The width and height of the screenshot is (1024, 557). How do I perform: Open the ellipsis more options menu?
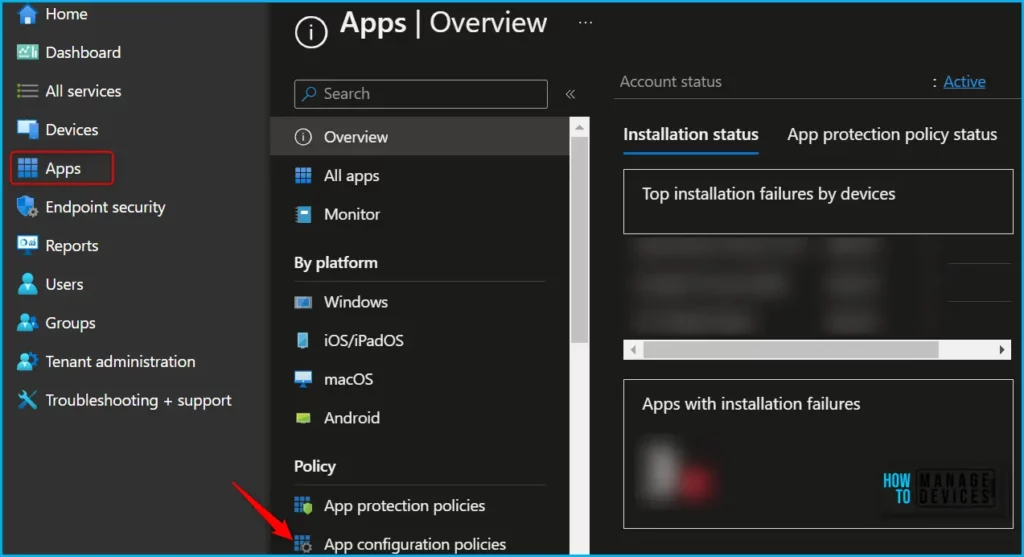click(x=586, y=22)
